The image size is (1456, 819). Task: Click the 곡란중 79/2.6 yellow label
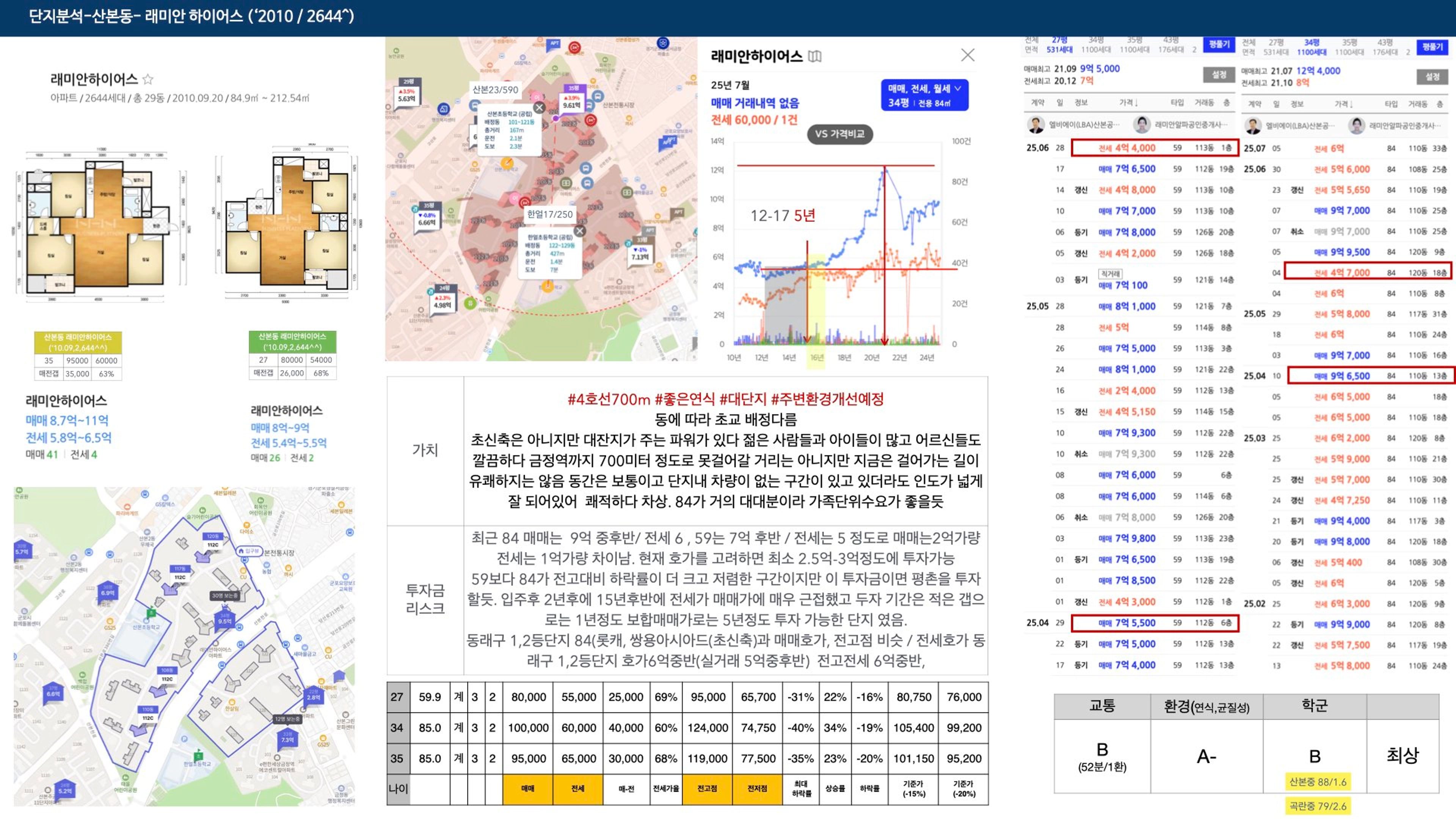[1318, 806]
